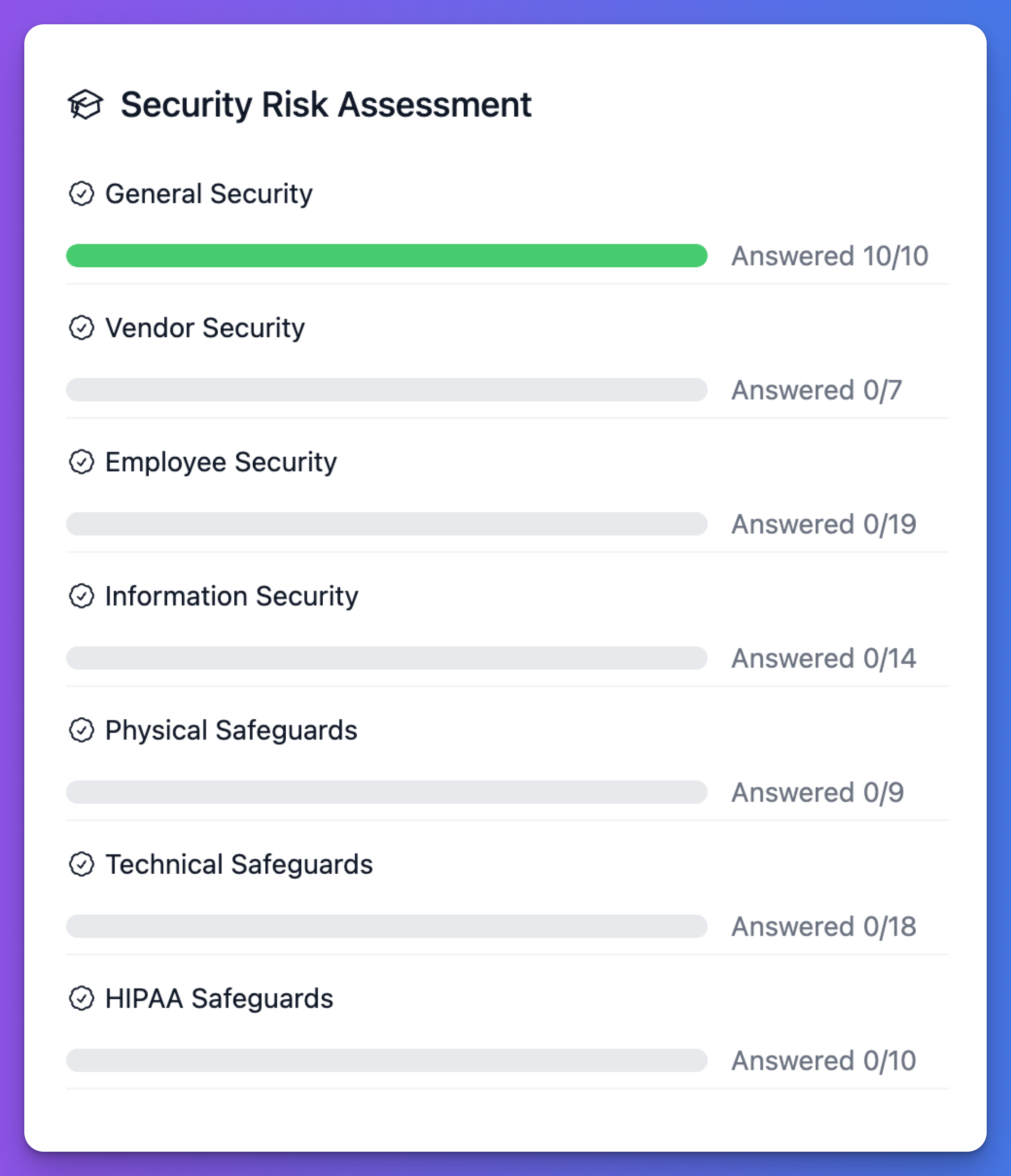
Task: Select the Employee Security section
Action: coord(221,463)
